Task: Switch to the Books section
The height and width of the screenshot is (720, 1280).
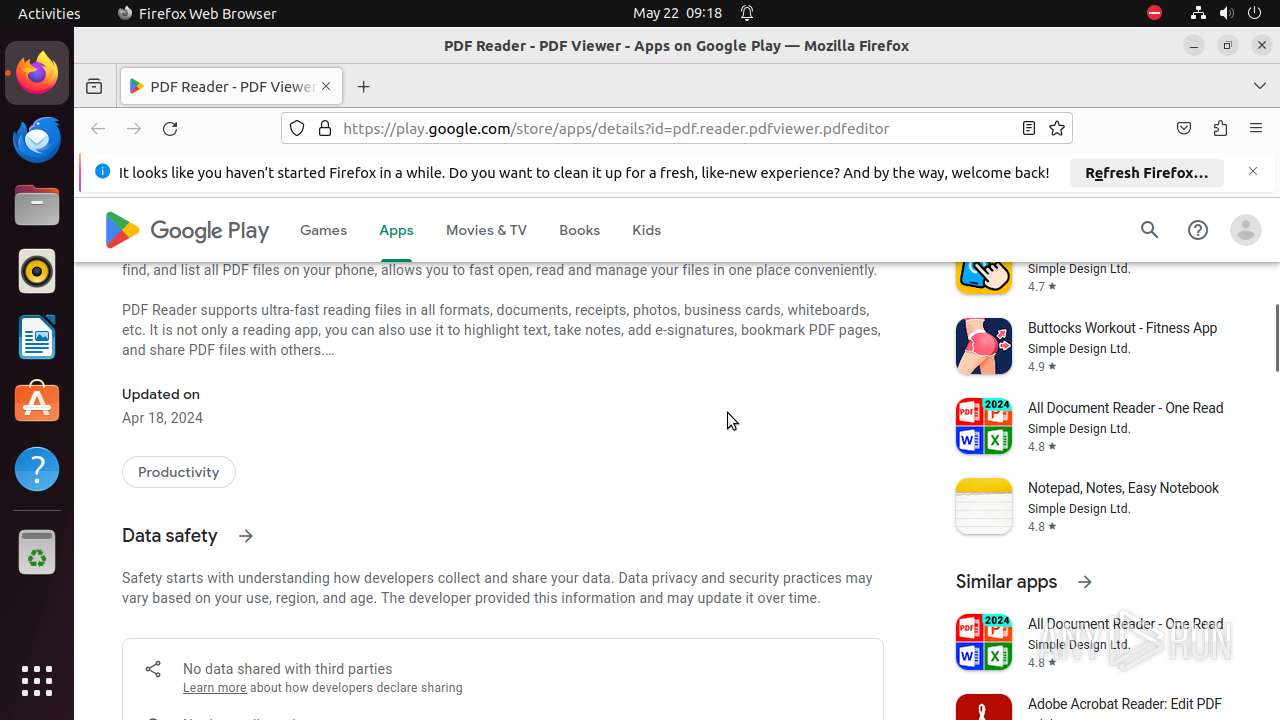Action: [579, 230]
